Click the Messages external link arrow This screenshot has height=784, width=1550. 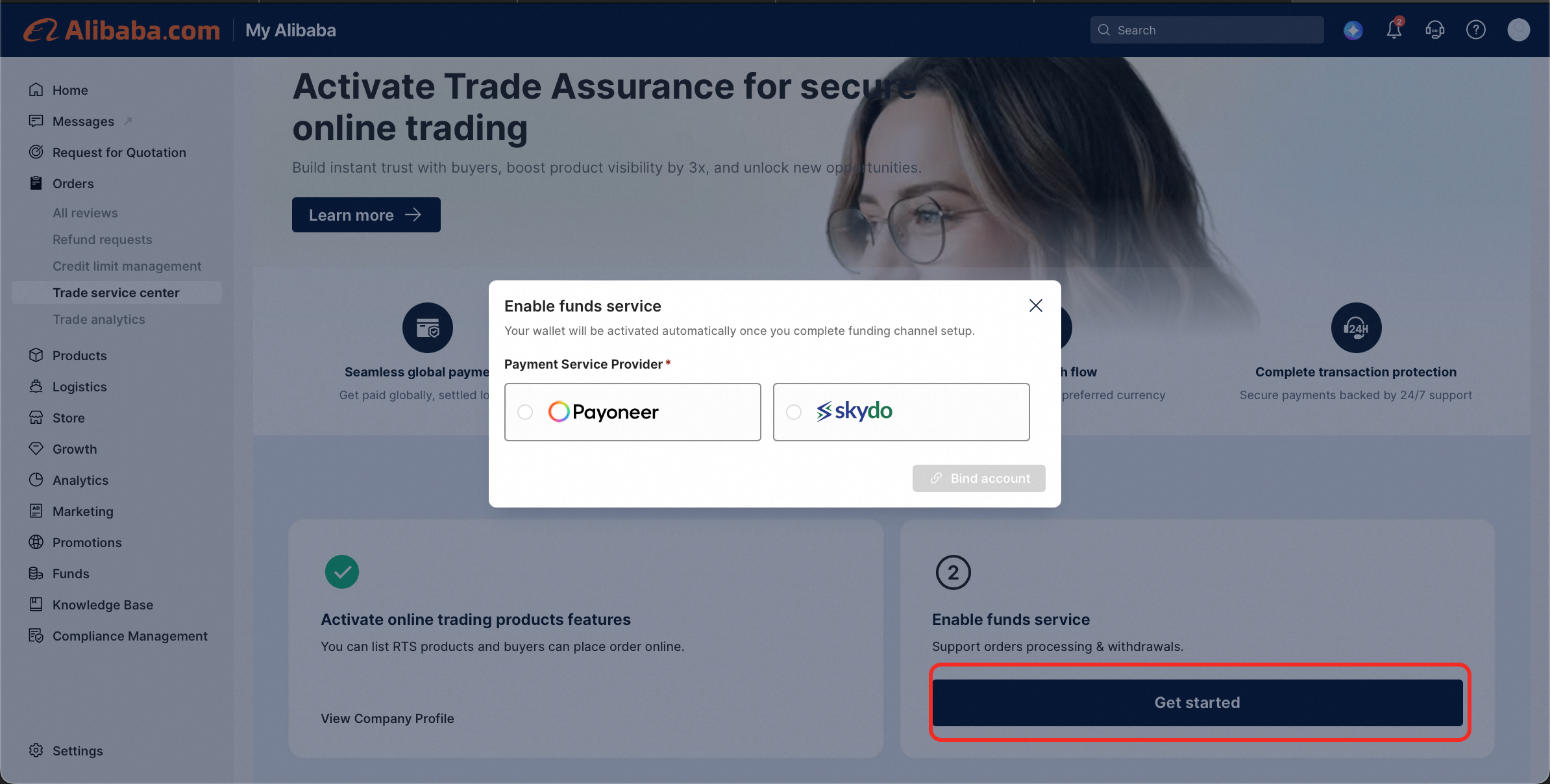pos(128,121)
